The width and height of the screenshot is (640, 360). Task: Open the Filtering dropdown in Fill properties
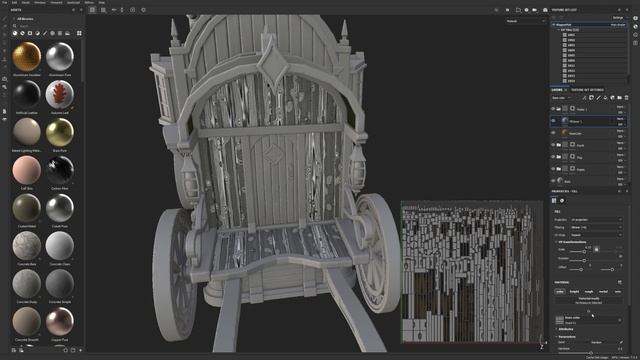596,227
